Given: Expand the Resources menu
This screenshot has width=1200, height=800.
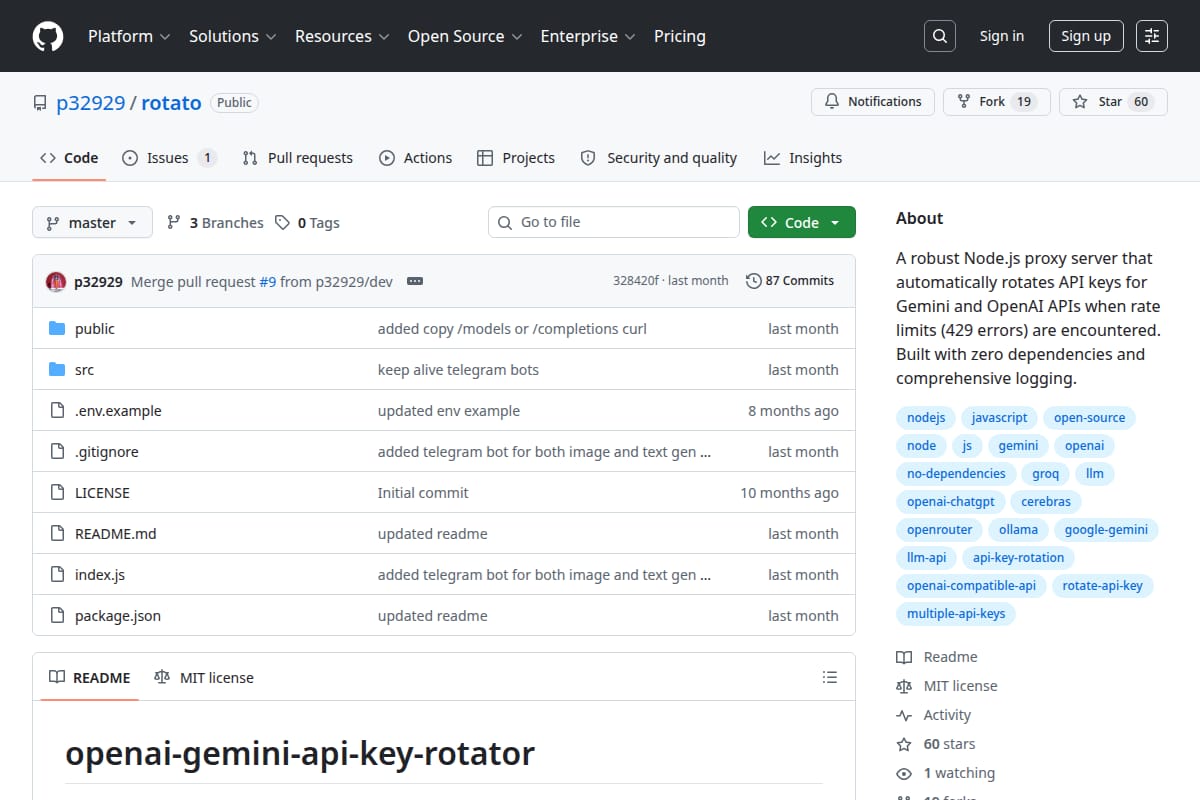Looking at the screenshot, I should click(342, 36).
